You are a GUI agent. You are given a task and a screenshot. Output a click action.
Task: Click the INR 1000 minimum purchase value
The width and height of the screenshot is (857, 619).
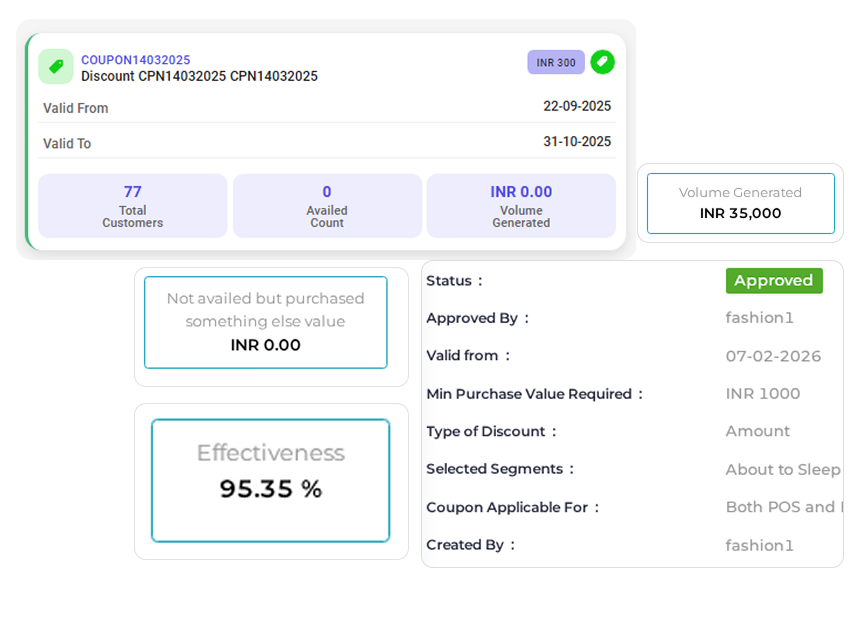762,394
